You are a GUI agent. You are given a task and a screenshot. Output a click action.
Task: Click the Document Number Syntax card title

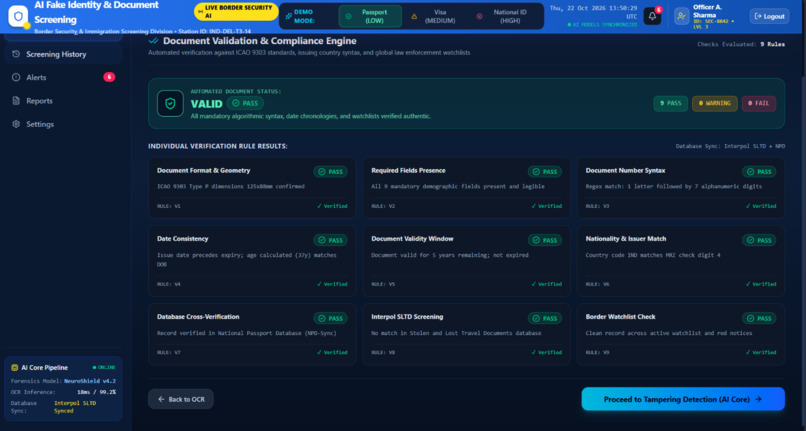click(x=626, y=170)
